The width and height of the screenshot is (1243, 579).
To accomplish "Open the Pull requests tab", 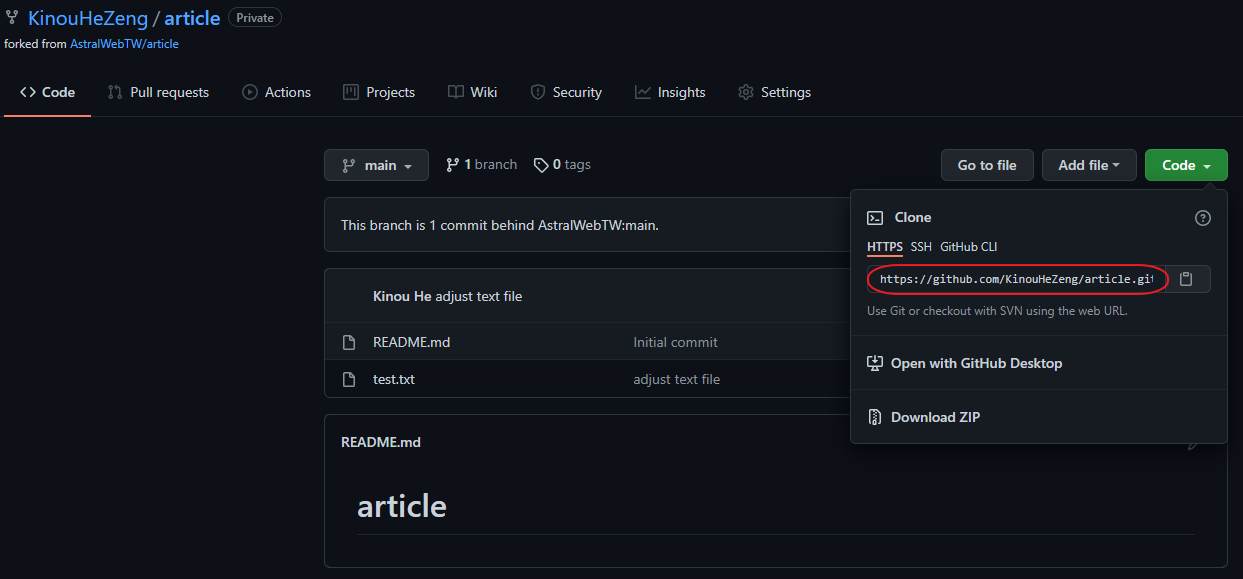I will (x=158, y=92).
